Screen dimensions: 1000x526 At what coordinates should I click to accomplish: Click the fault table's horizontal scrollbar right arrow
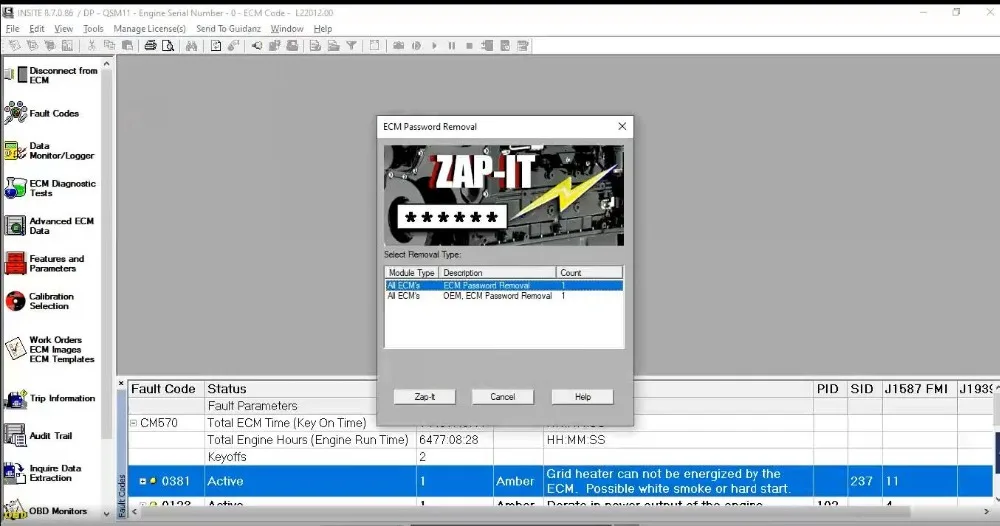(x=987, y=512)
